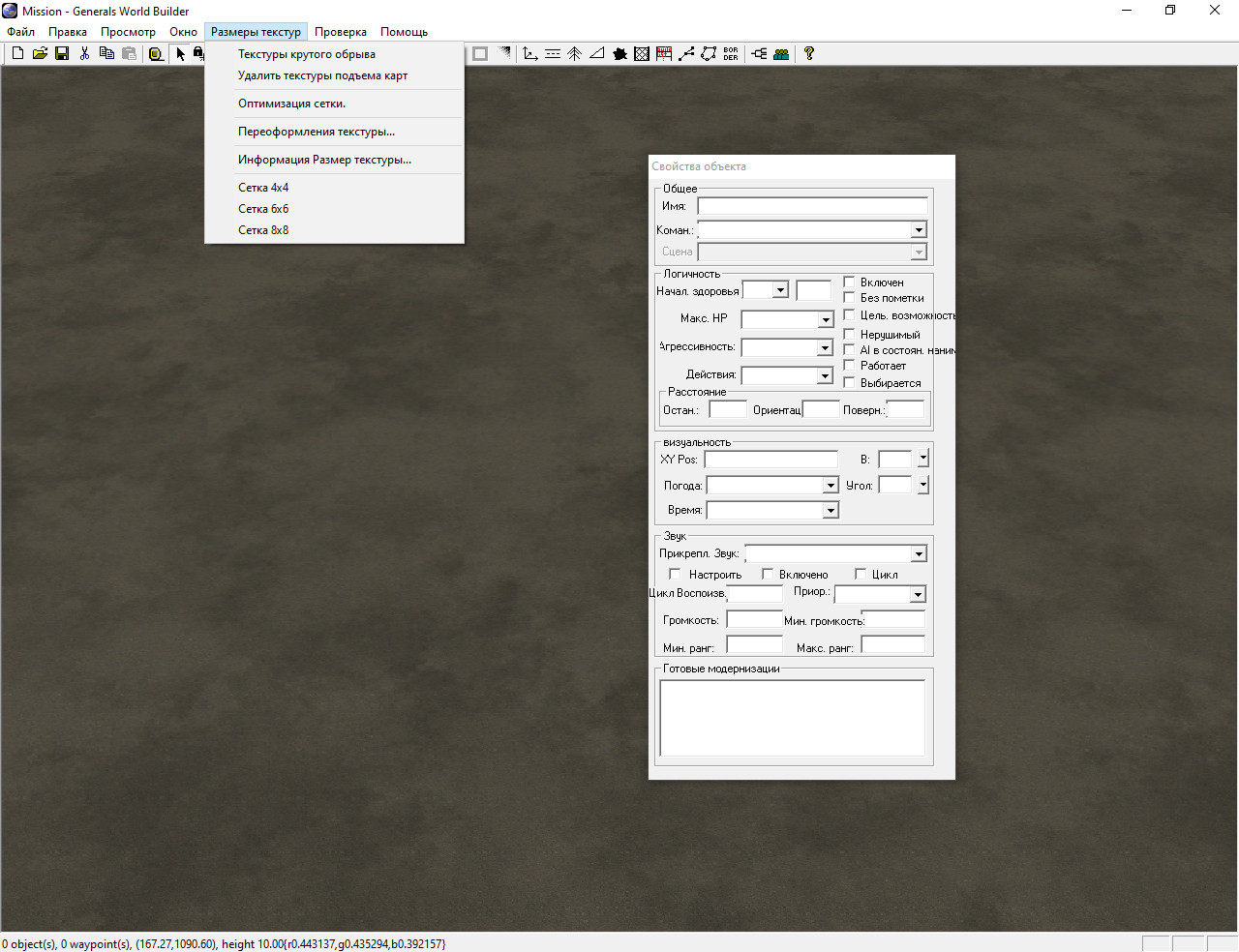Viewport: 1239px width, 952px height.
Task: Click the tree-shaped grove tool icon
Action: 574,54
